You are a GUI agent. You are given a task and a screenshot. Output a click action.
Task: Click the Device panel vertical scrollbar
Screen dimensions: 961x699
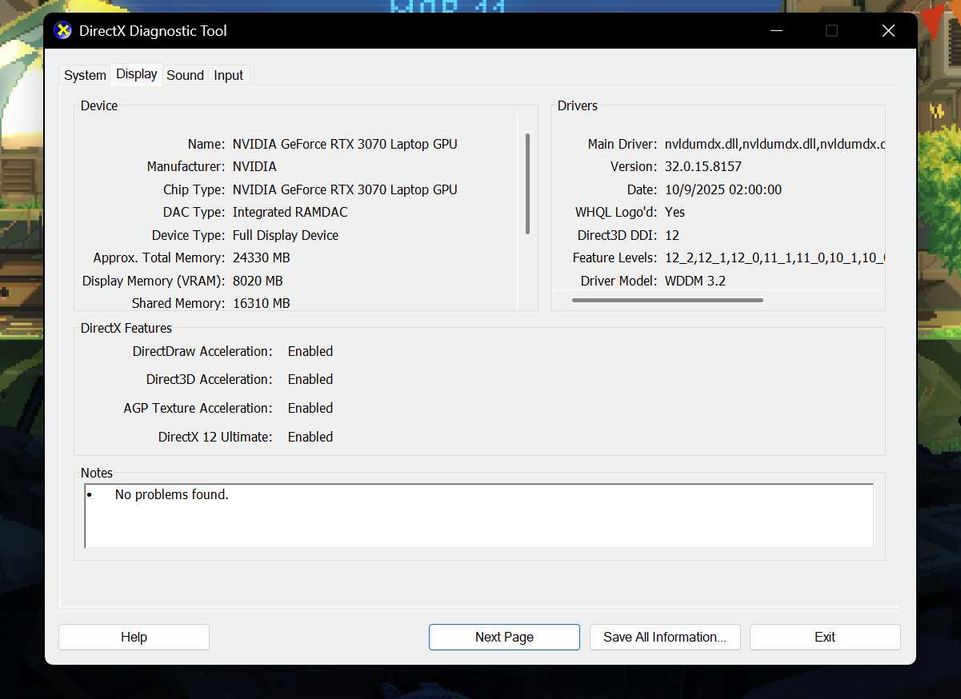click(528, 184)
